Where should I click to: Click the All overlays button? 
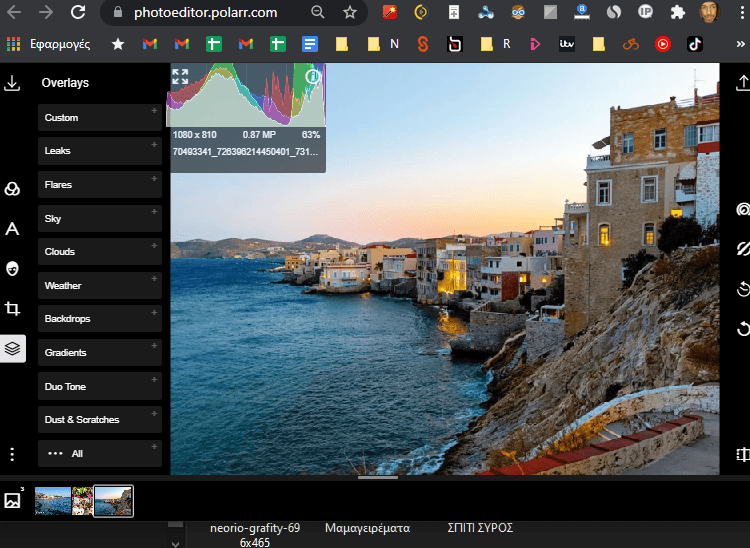click(x=100, y=453)
